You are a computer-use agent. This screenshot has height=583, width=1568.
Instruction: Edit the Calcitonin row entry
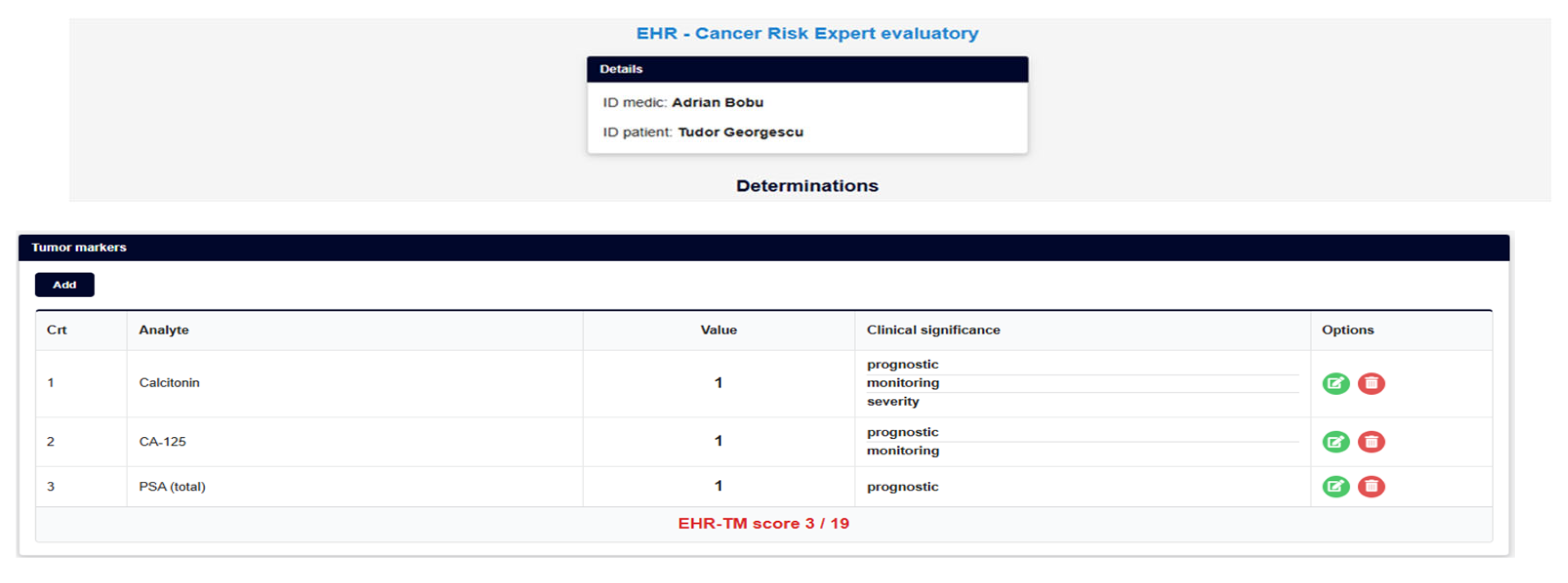pyautogui.click(x=1336, y=383)
